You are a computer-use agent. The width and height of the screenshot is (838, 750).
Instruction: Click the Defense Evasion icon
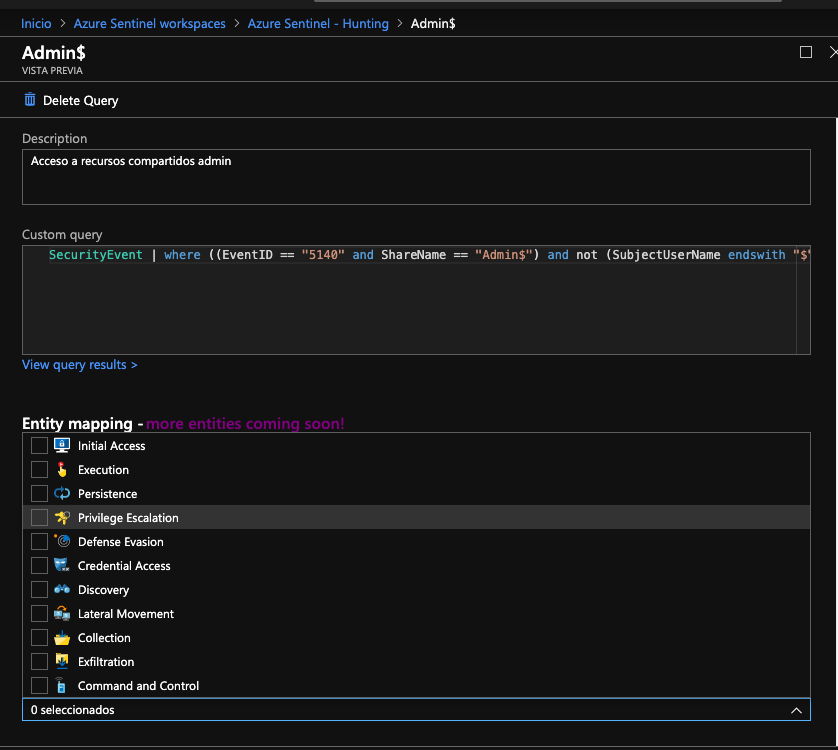click(x=62, y=542)
